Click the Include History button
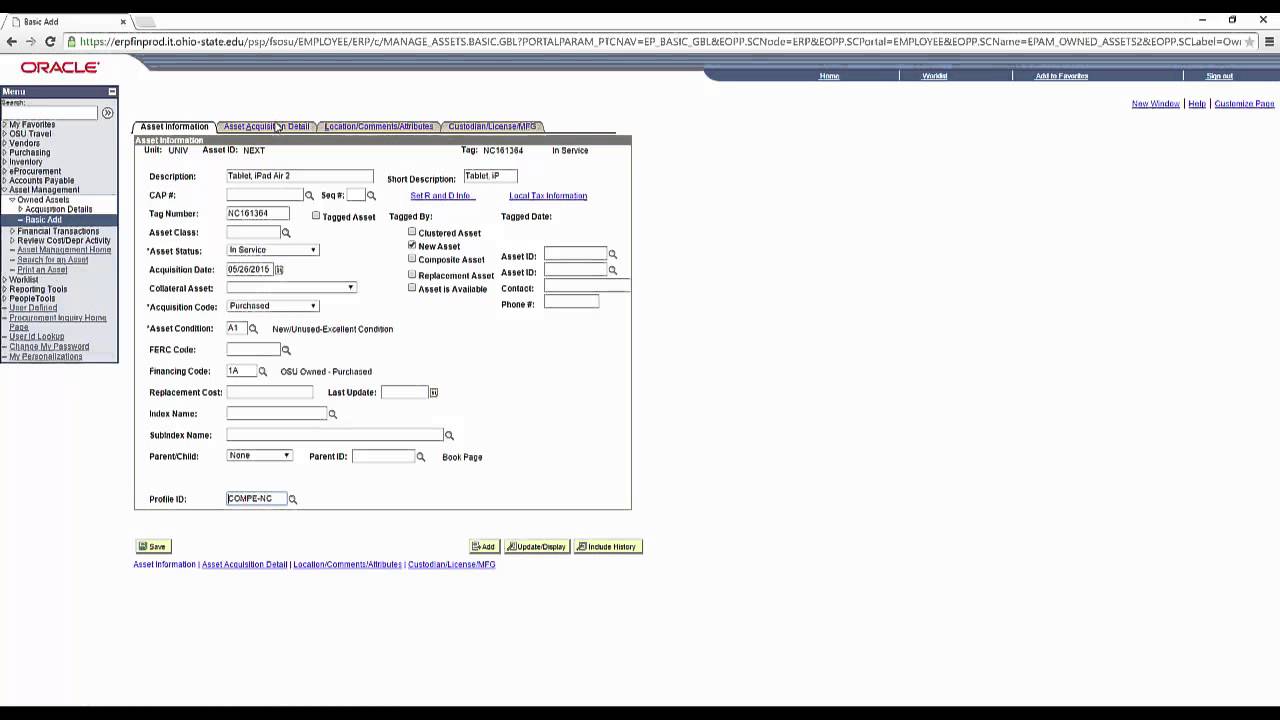1280x720 pixels. click(608, 546)
